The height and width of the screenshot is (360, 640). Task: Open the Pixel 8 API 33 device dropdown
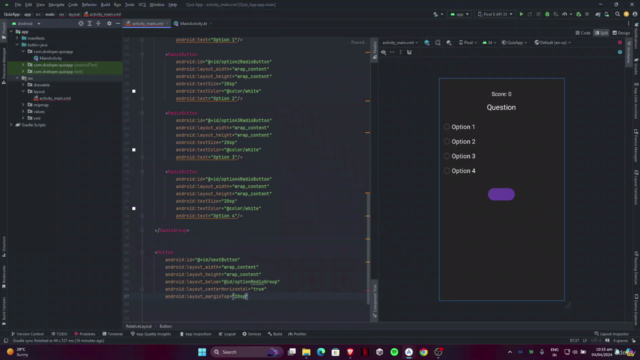tap(495, 14)
